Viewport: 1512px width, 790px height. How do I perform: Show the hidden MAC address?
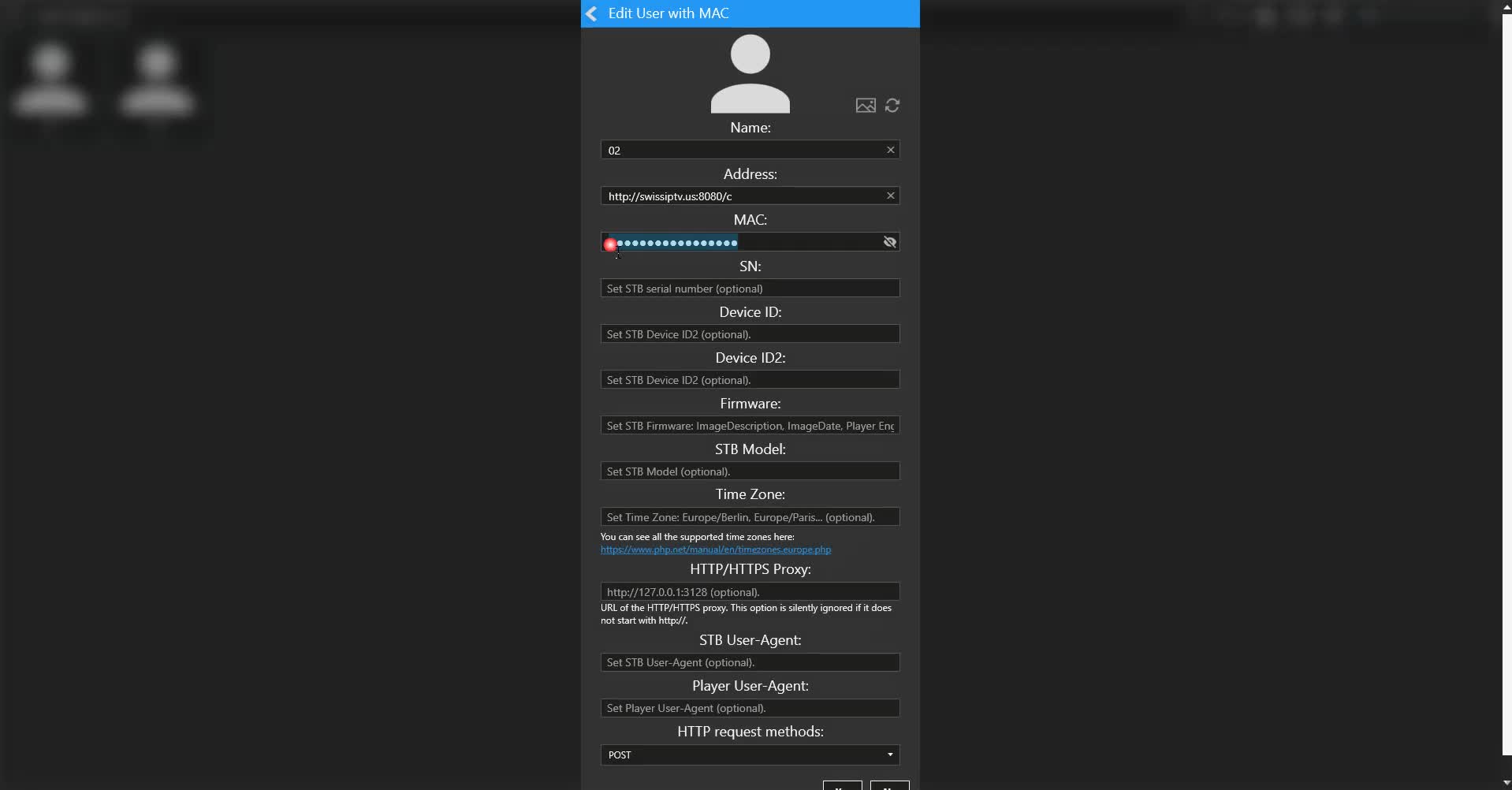point(890,242)
